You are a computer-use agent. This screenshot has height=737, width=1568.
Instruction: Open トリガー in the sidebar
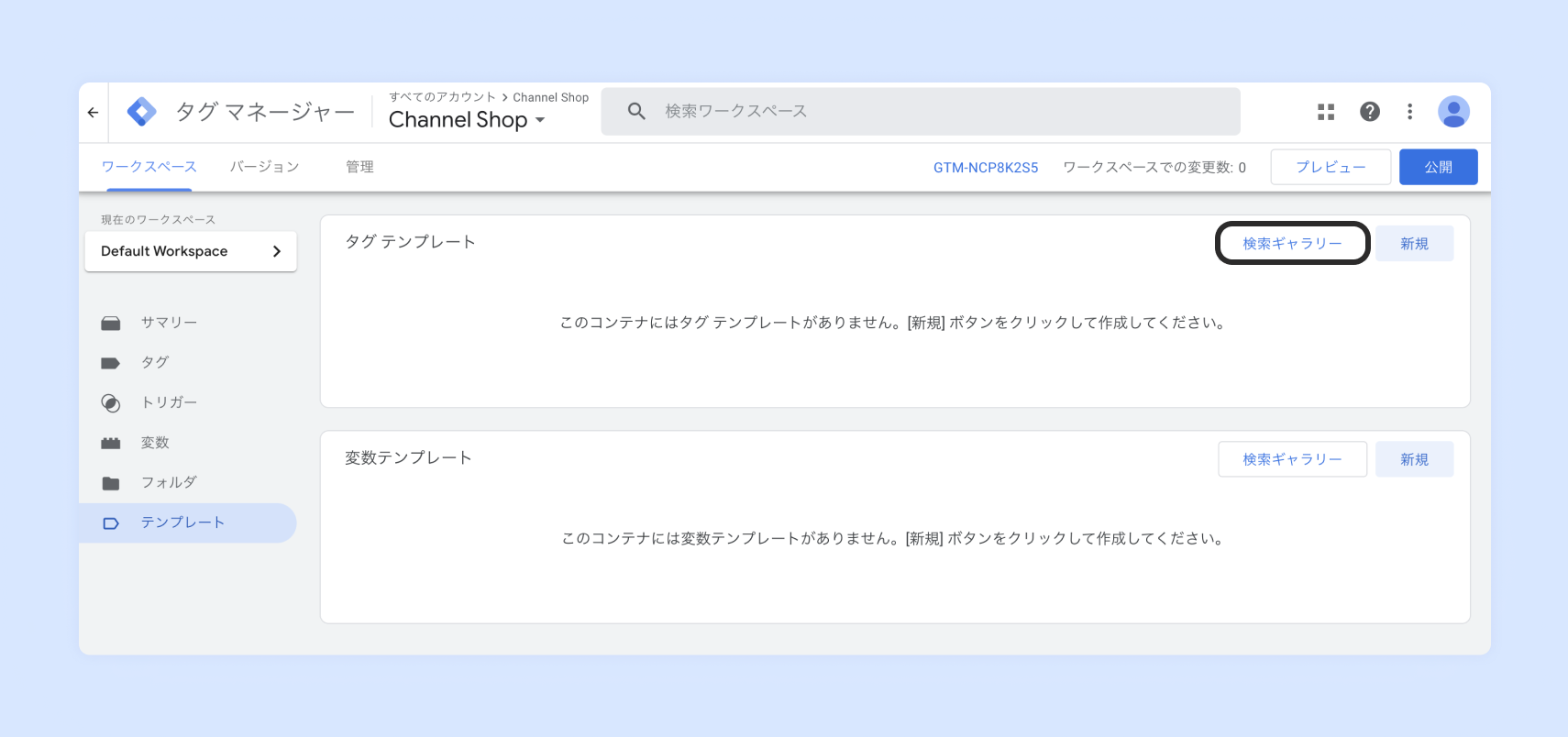169,402
